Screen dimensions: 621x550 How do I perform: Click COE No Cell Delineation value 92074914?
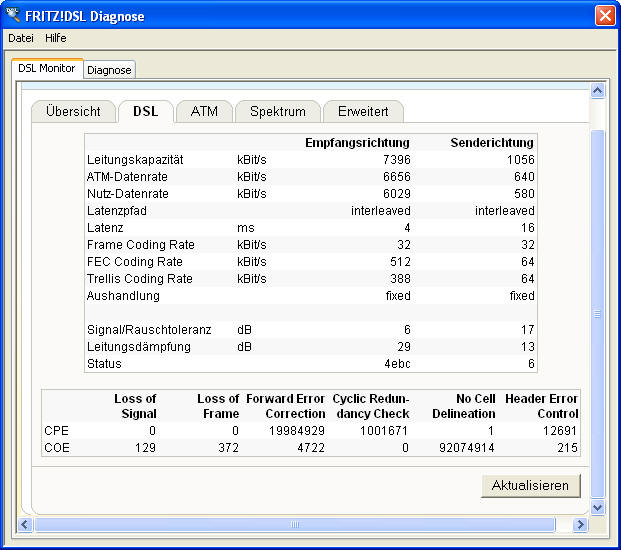(467, 448)
